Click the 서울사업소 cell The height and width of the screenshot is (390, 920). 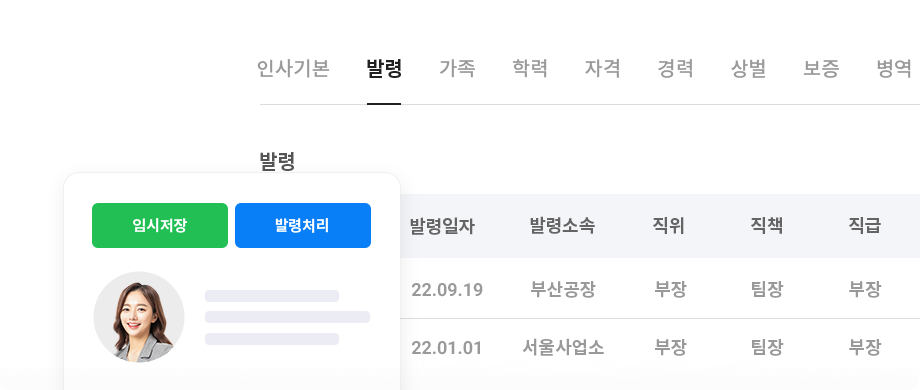click(563, 348)
